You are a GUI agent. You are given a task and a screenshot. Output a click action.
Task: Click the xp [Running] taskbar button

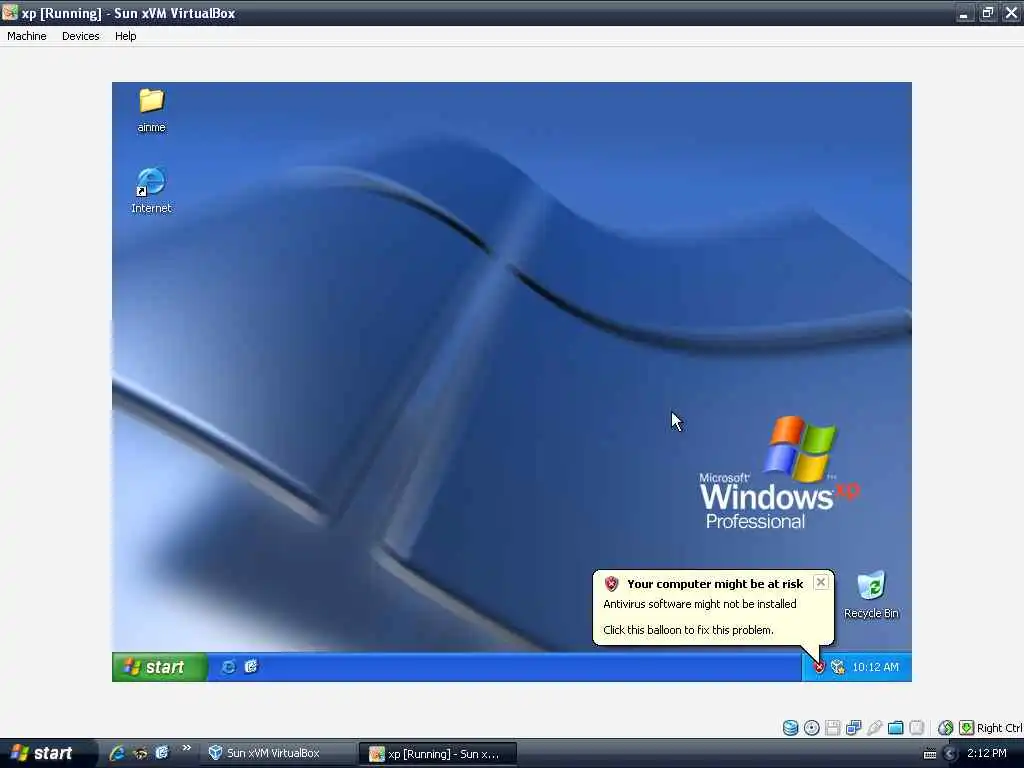438,754
